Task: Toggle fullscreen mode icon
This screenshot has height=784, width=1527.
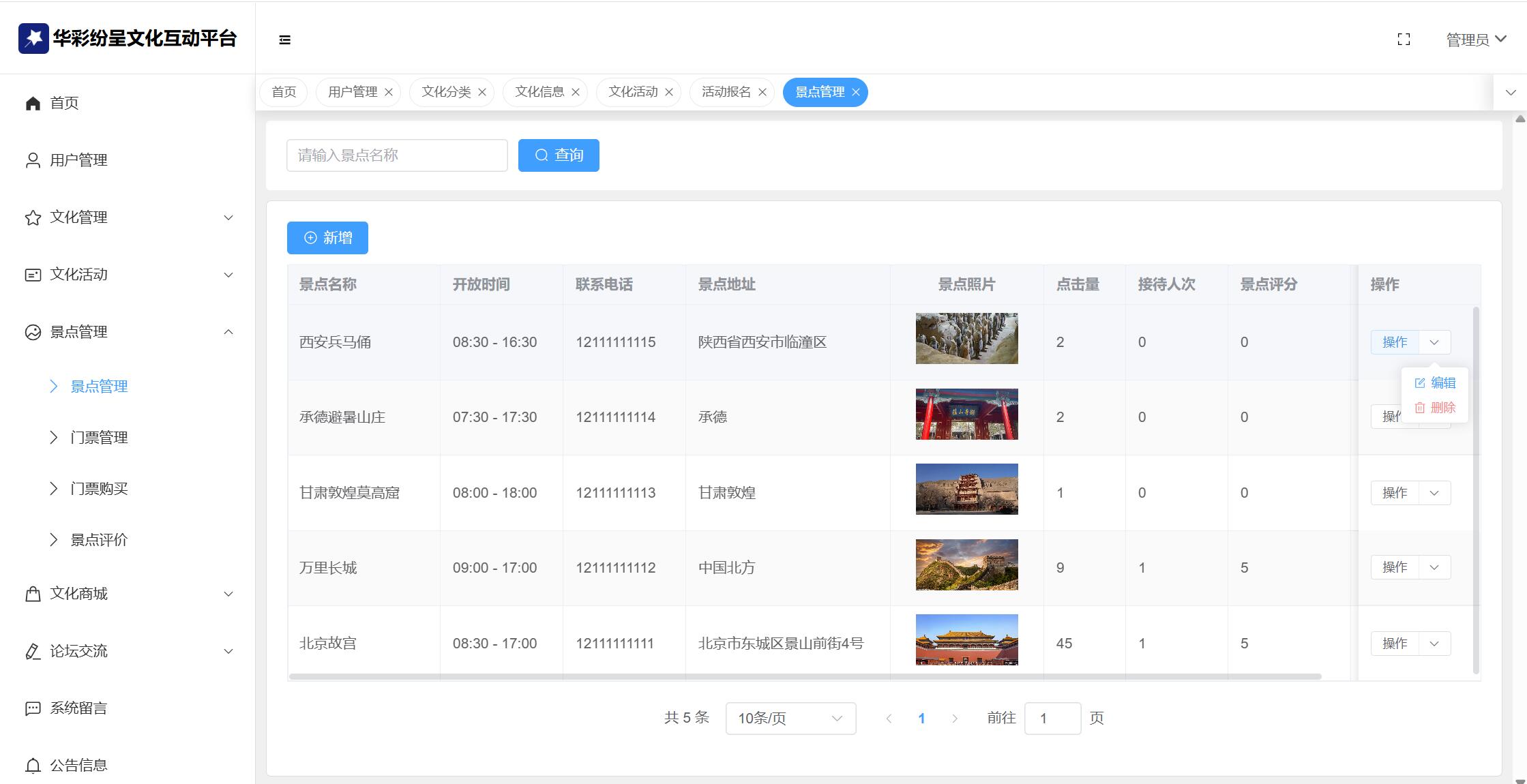Action: [1404, 40]
